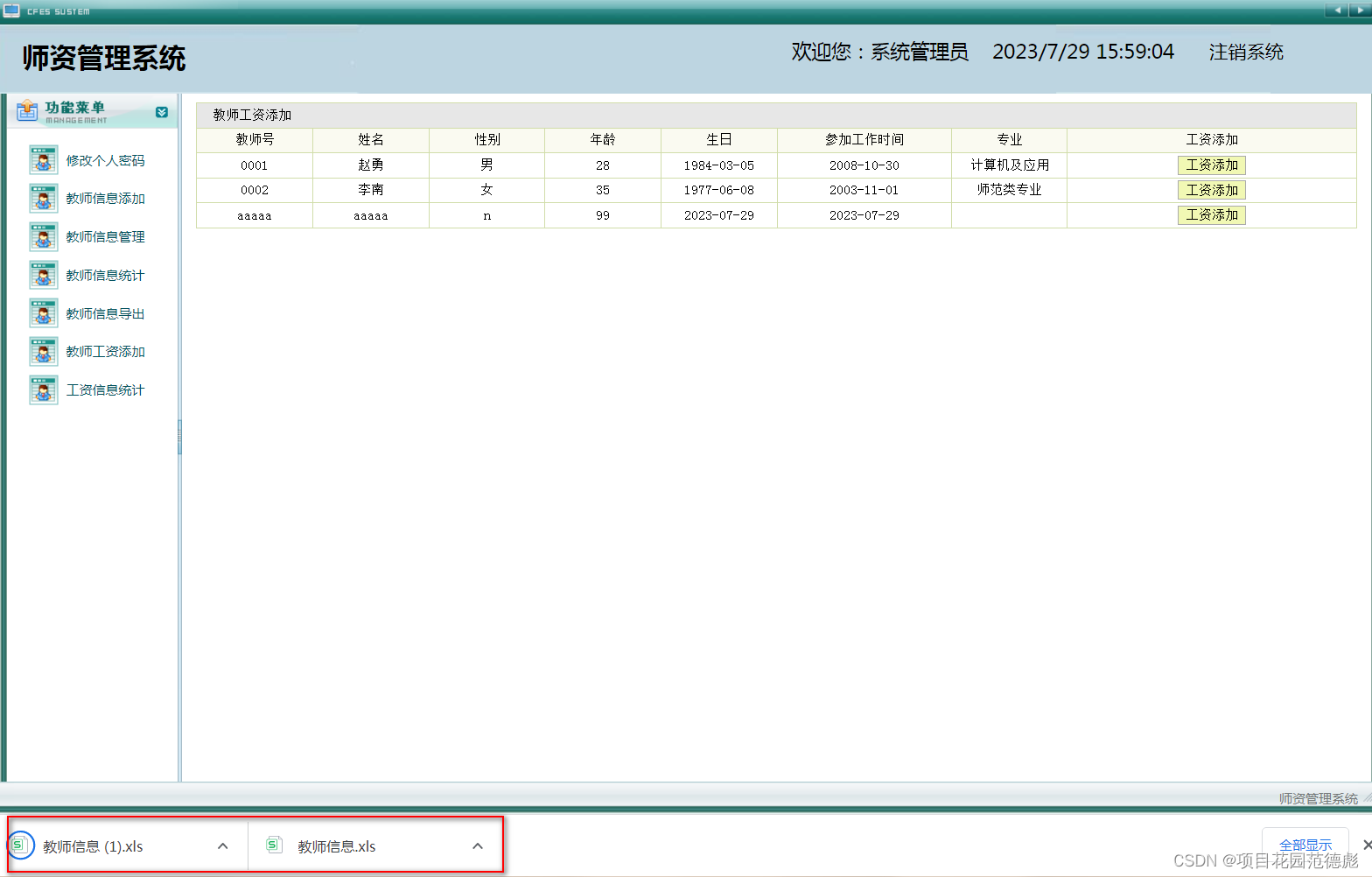Click 工资添加 button for teacher 0002
1372x877 pixels.
(1212, 190)
